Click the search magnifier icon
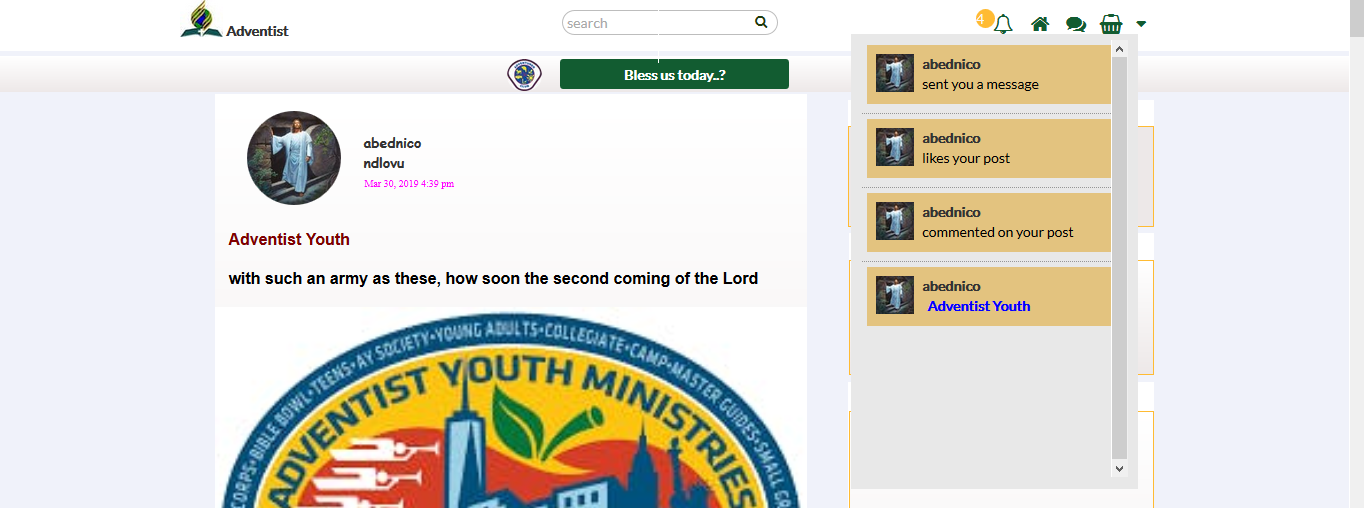Screen dimensions: 1364x508 pyautogui.click(x=761, y=22)
